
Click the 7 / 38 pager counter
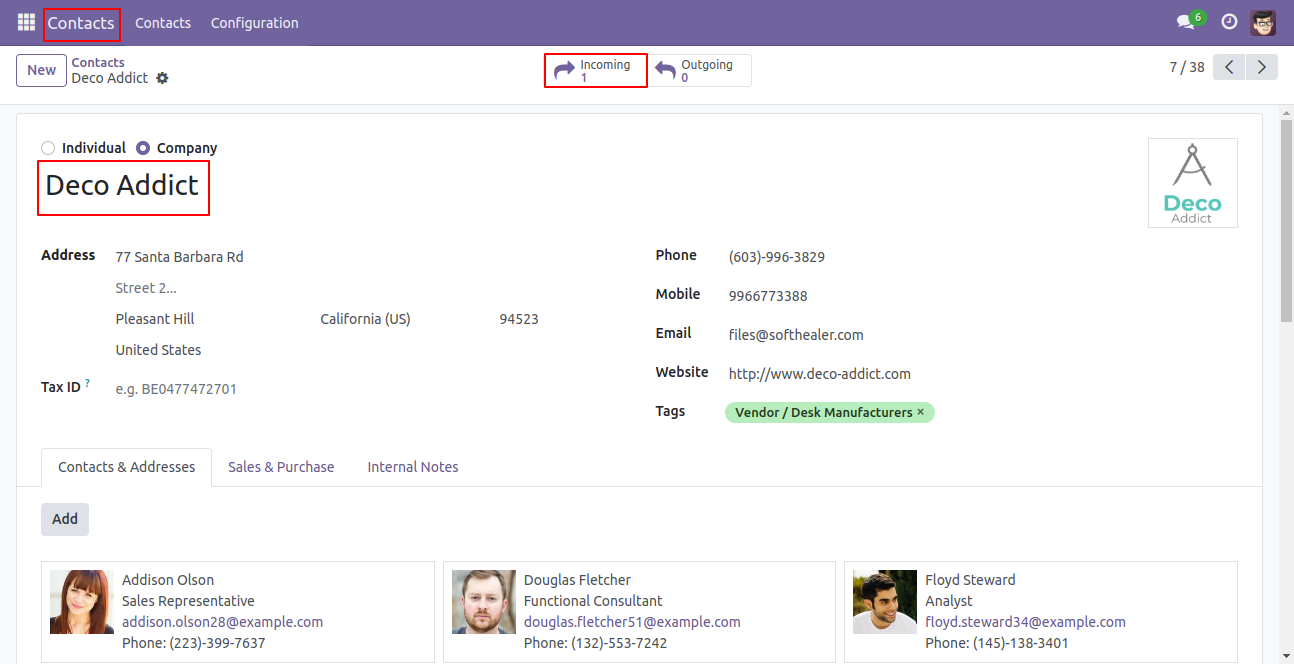[x=1187, y=67]
